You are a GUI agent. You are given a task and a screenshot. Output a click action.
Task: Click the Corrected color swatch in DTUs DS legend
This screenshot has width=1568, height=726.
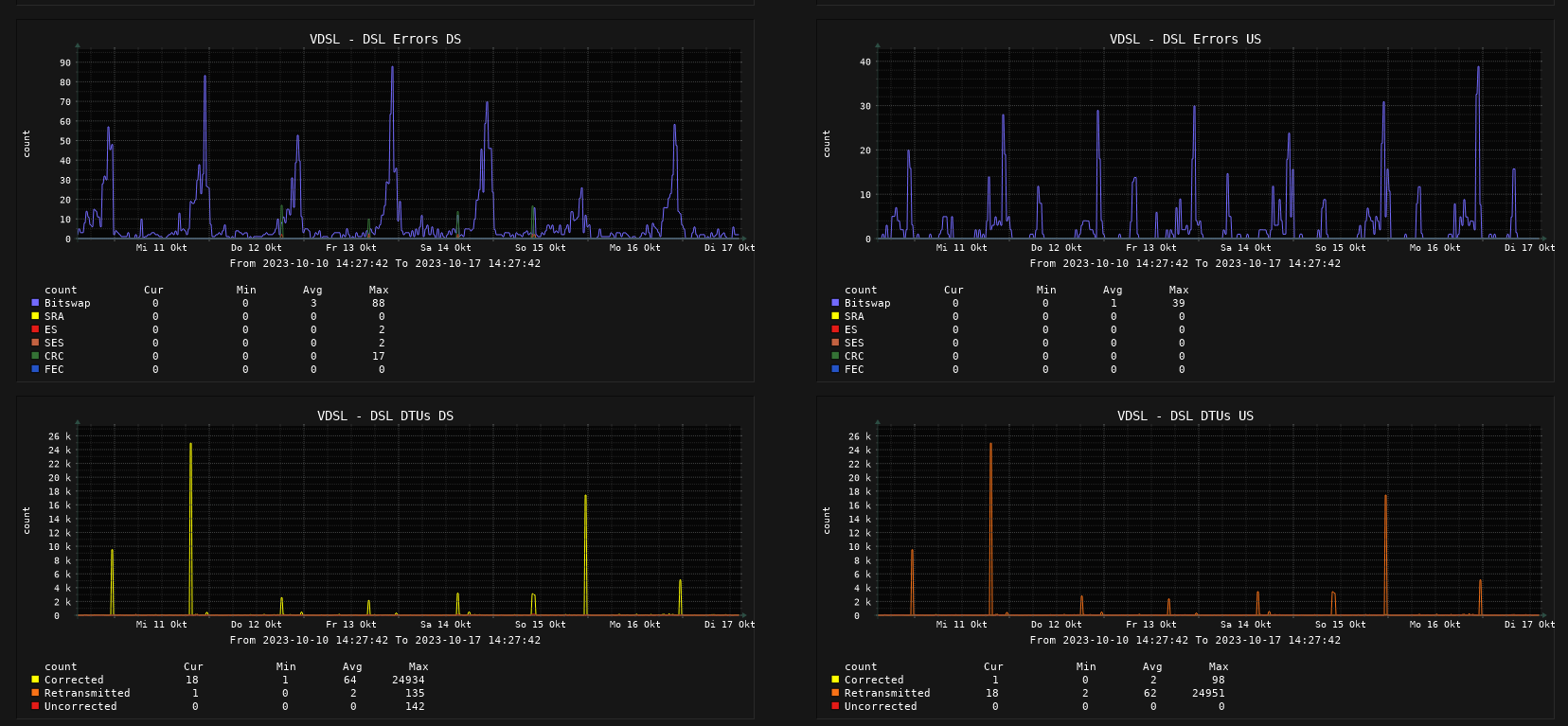(35, 680)
